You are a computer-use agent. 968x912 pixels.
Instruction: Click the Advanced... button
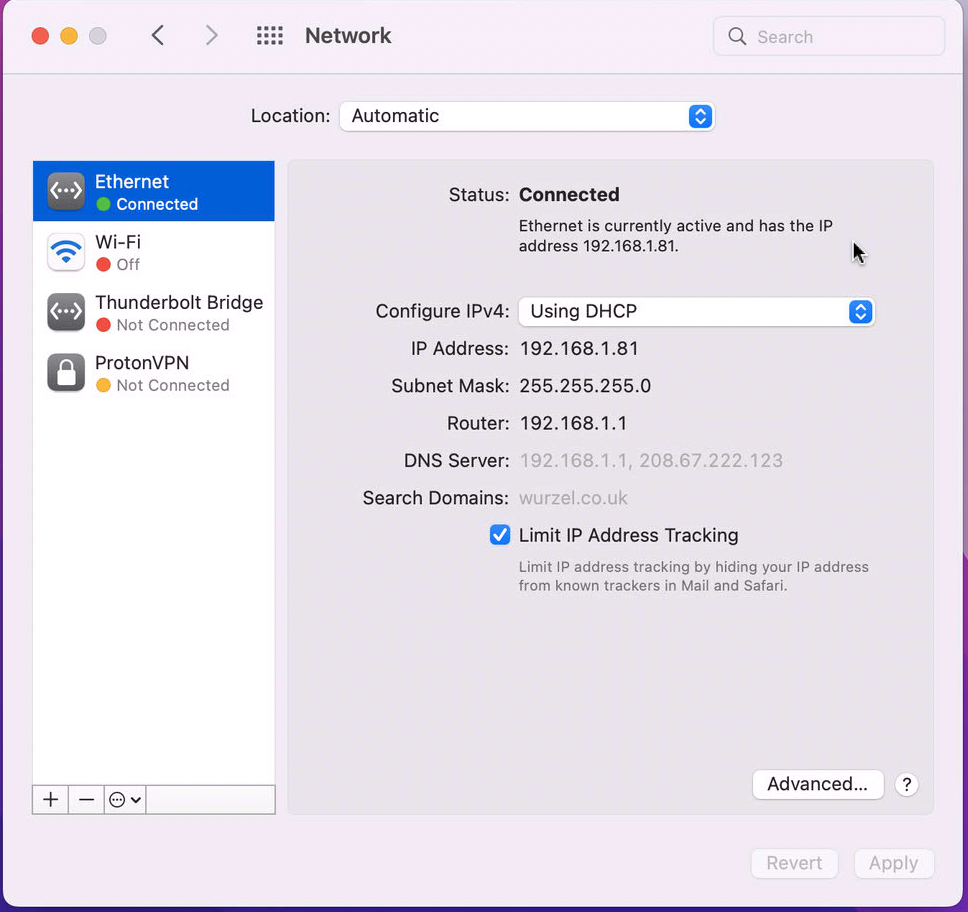point(817,785)
